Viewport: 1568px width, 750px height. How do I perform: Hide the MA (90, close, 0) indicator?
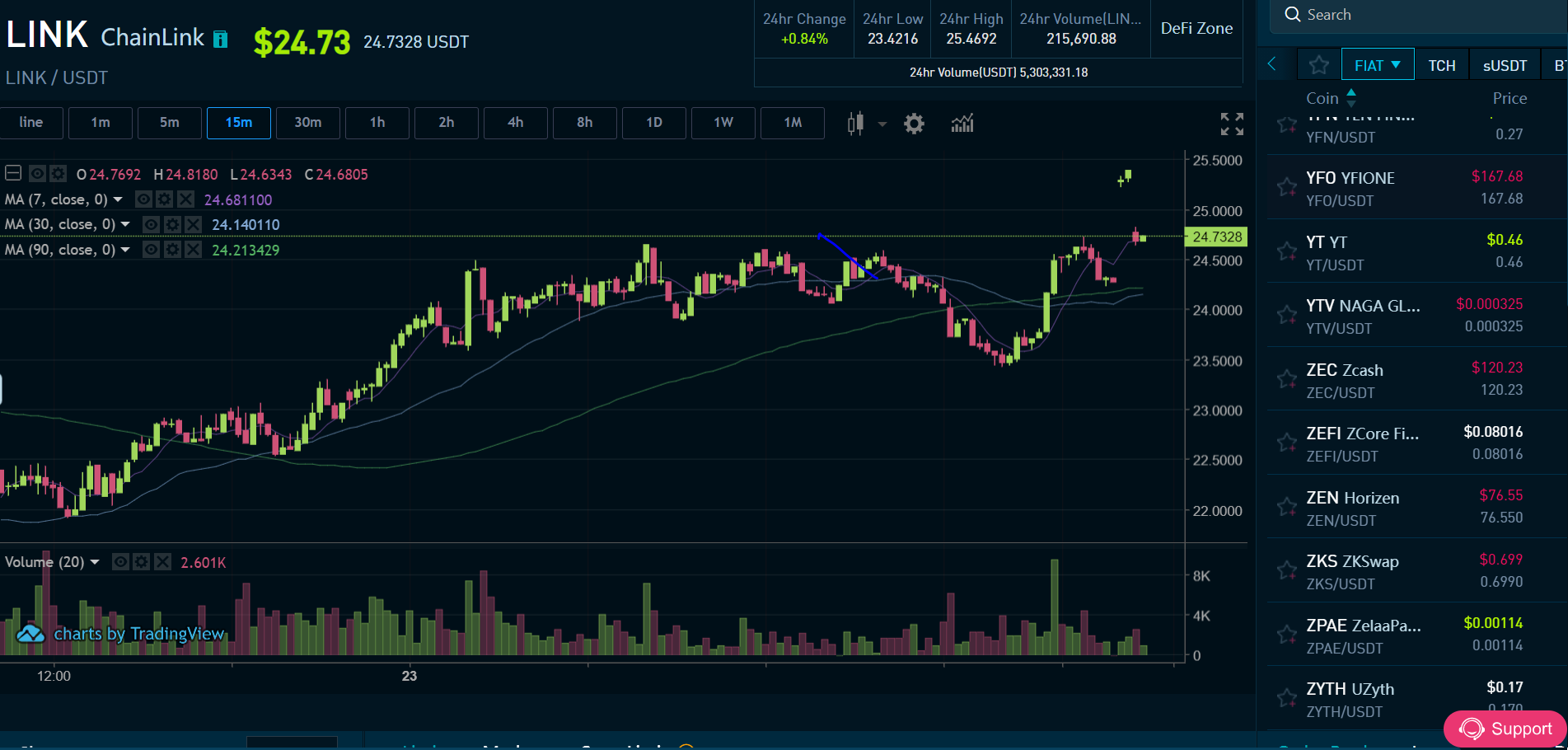coord(151,249)
